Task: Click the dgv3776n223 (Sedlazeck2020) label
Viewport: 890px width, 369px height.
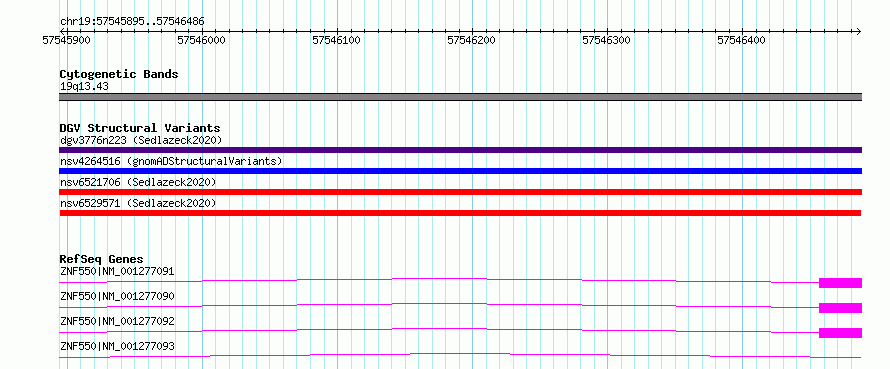Action: click(141, 140)
